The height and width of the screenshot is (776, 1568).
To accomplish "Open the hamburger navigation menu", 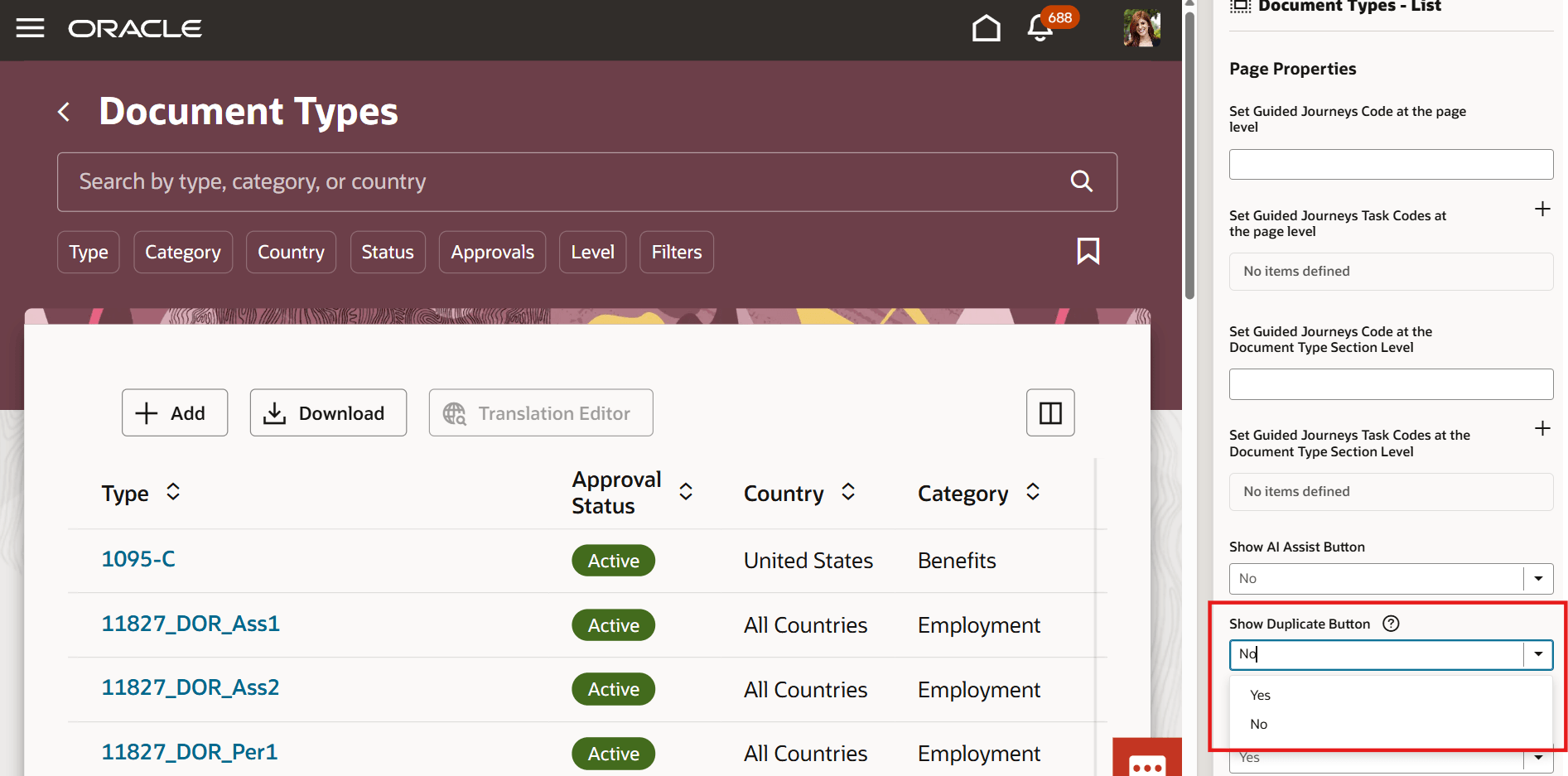I will pos(31,28).
